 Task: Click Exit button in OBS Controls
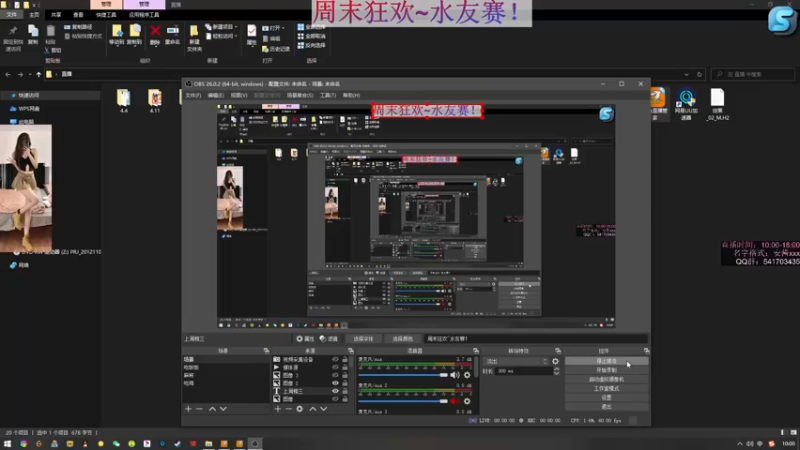pos(606,407)
